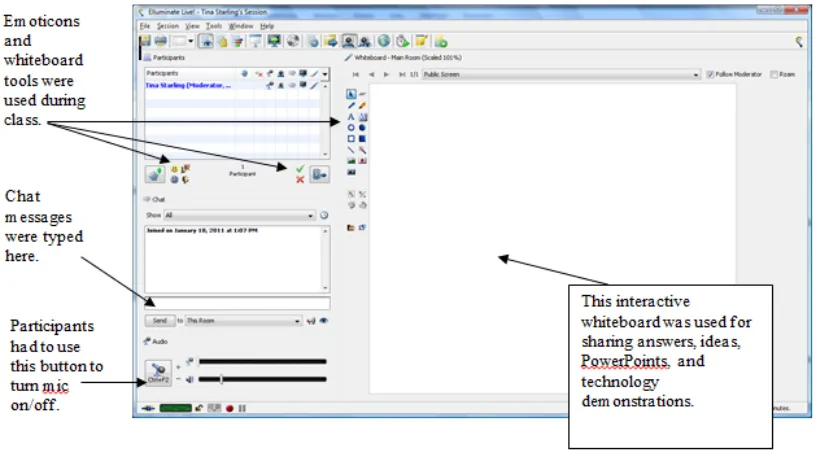
Task: Adjust the microphone level slider
Action: click(x=262, y=361)
